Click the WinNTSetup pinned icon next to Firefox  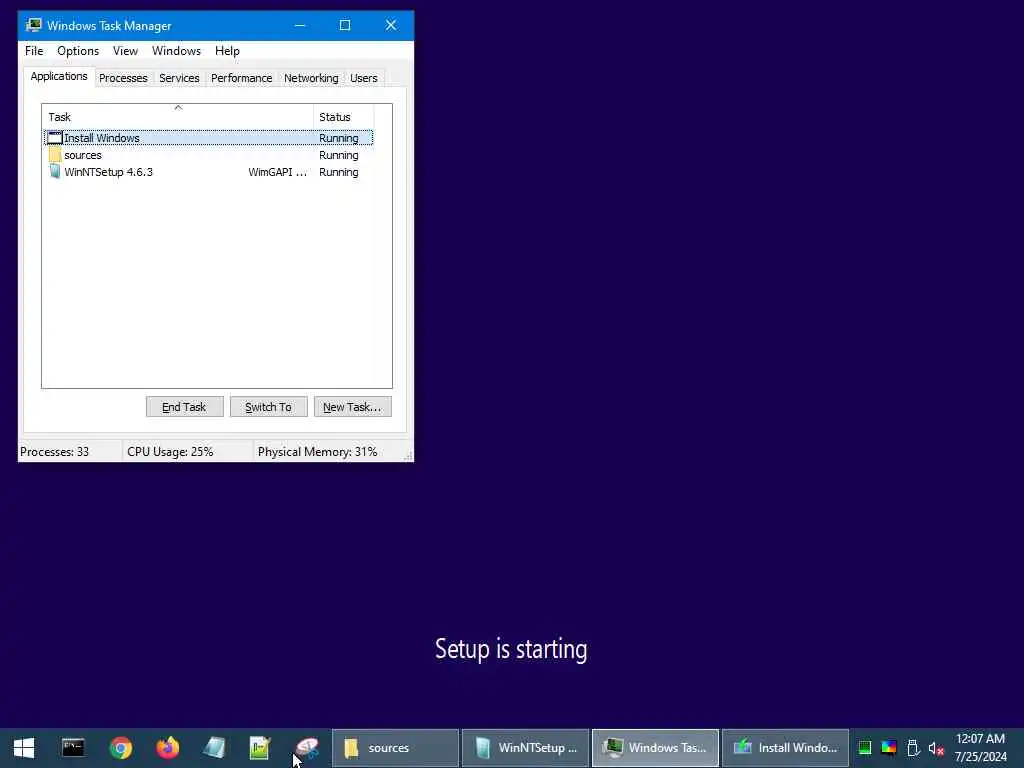click(214, 747)
